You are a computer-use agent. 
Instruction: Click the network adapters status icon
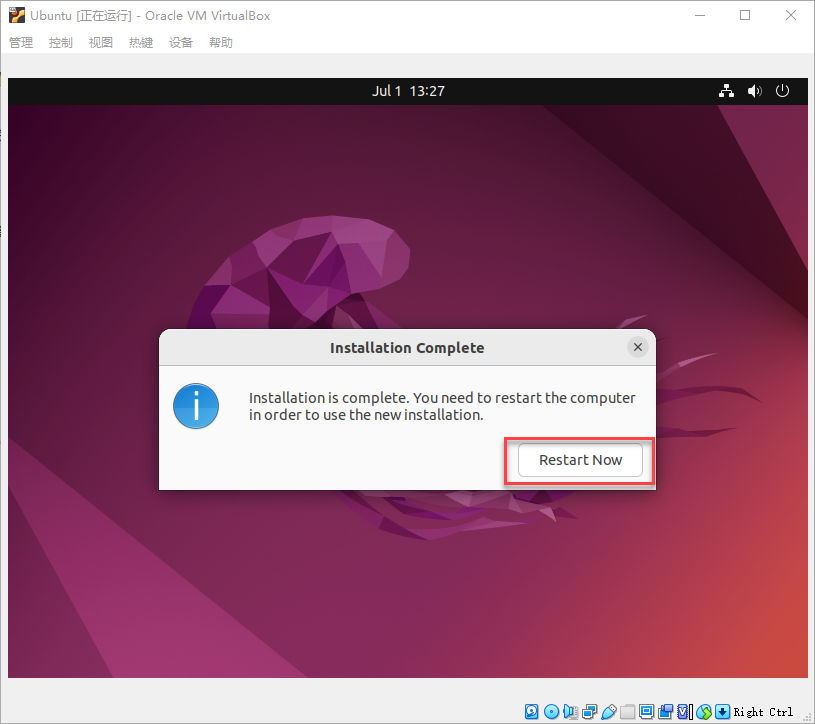tap(589, 712)
